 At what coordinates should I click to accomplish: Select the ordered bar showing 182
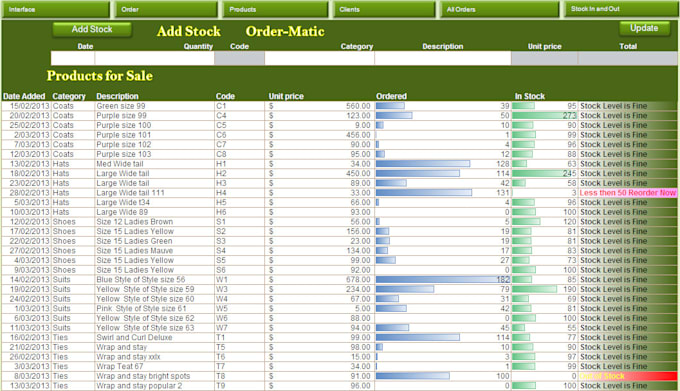[443, 280]
